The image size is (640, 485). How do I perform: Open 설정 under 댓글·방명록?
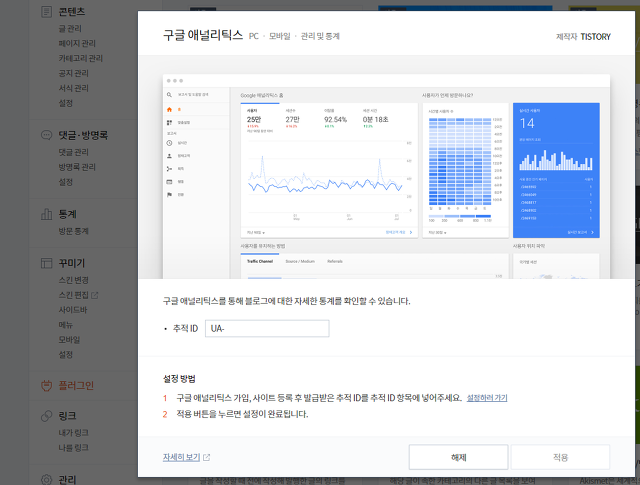(x=66, y=182)
